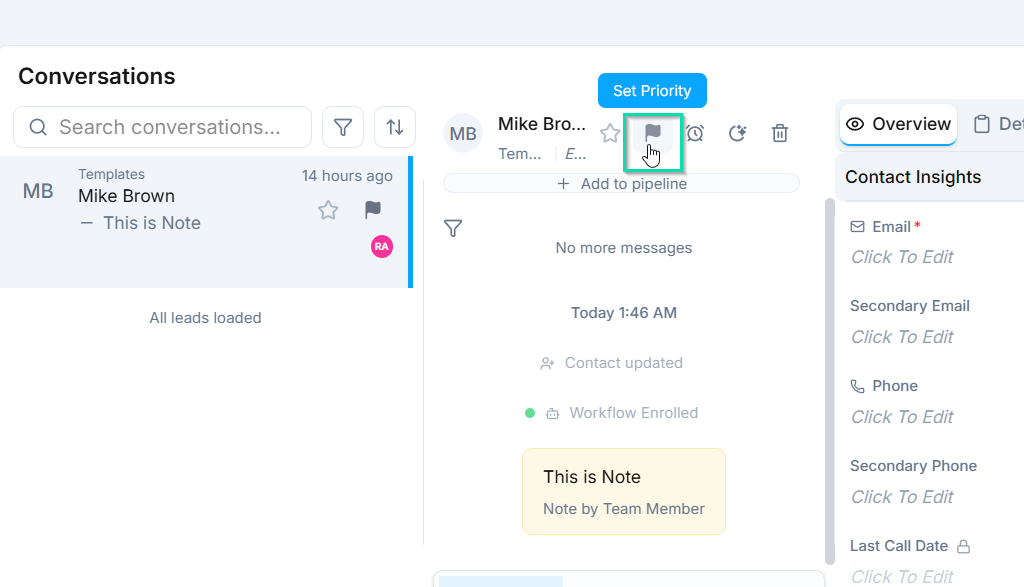This screenshot has width=1024, height=587.
Task: Open the sort conversations arrows button
Action: pyautogui.click(x=395, y=127)
